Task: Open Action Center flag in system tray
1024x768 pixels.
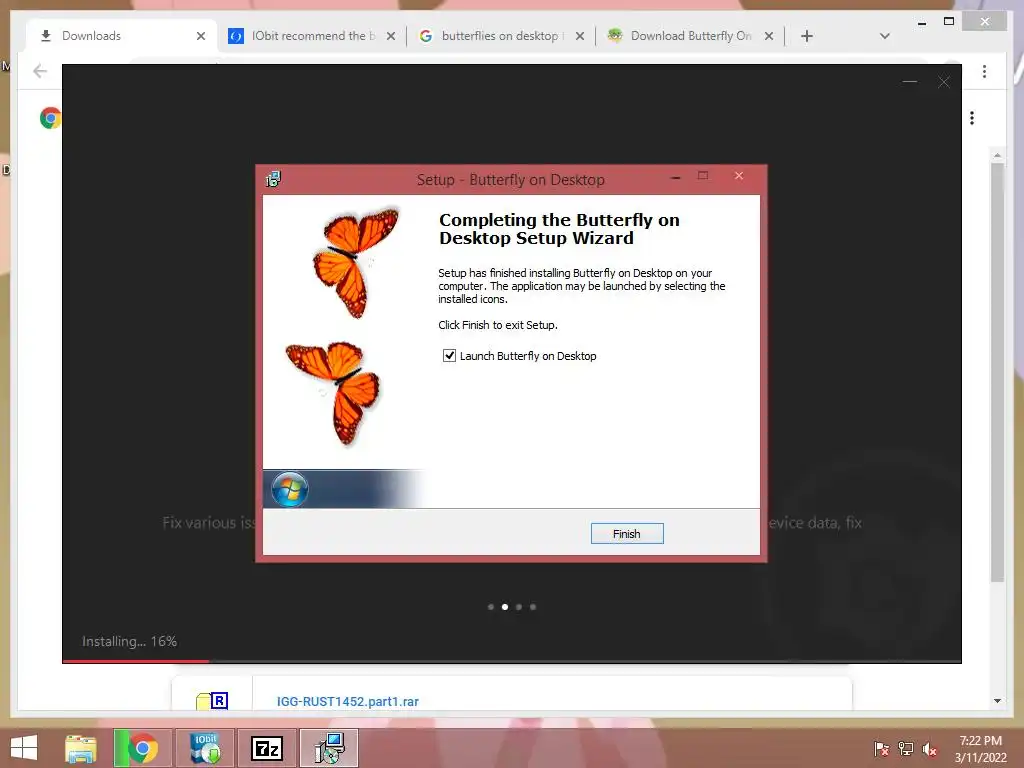Action: point(881,749)
